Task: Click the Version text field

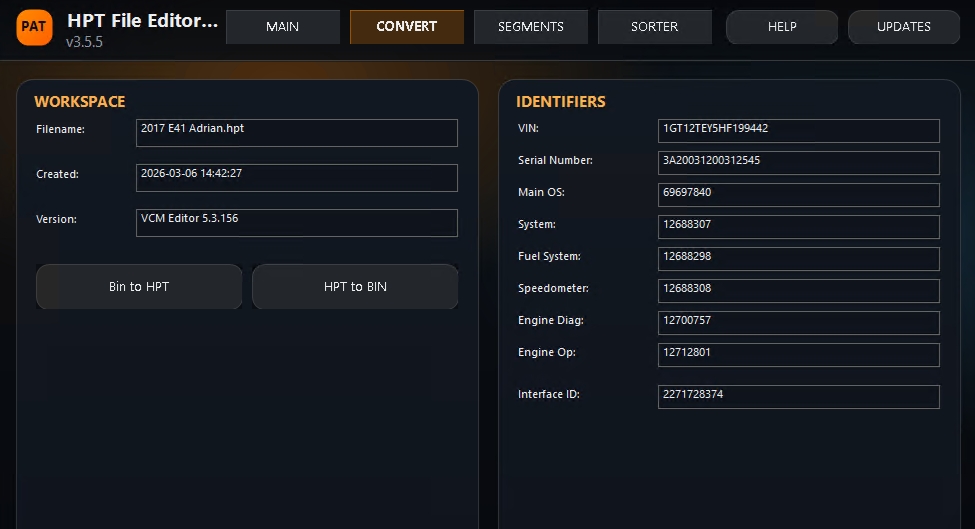Action: click(x=297, y=223)
